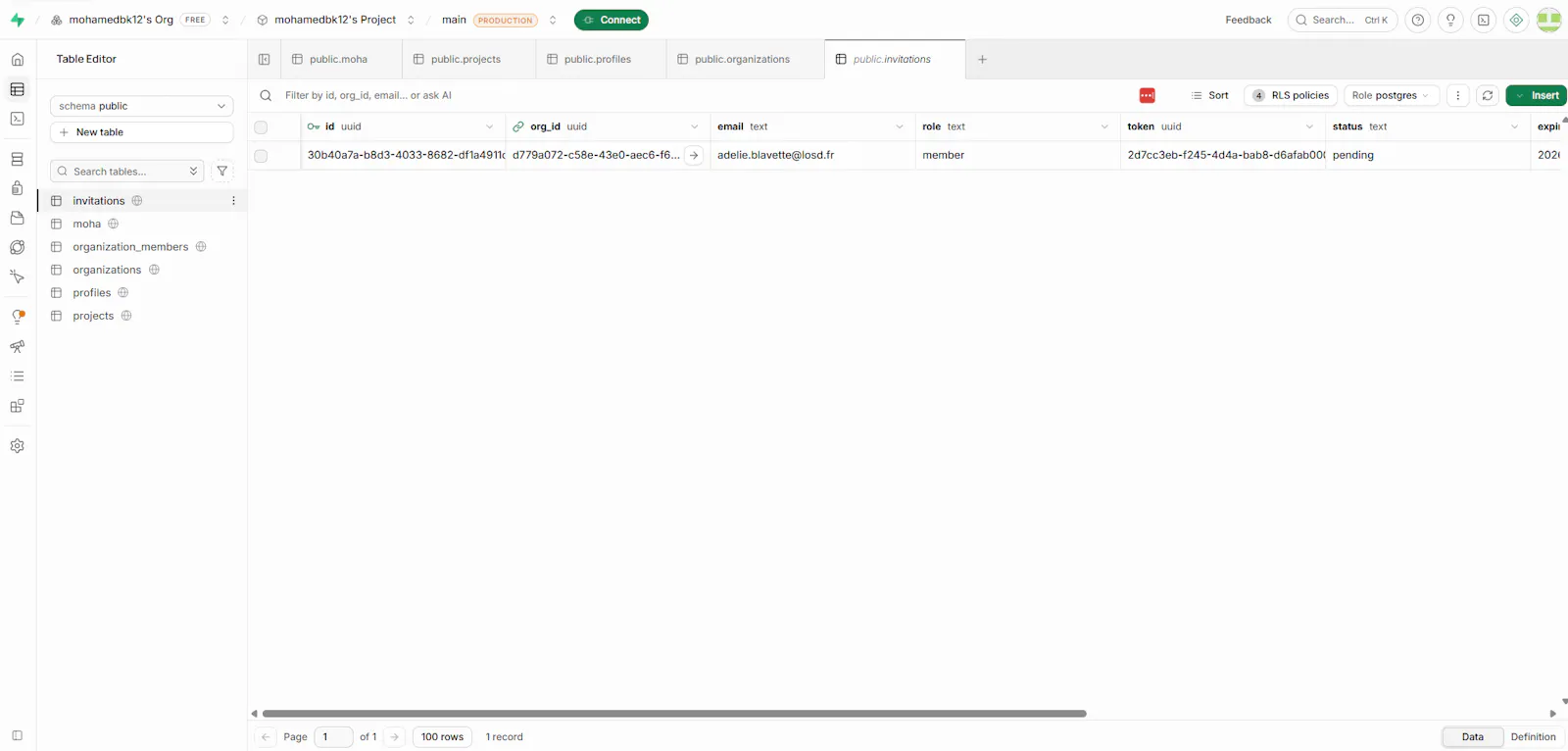The image size is (1568, 751).
Task: Refresh the table data
Action: 1488,95
